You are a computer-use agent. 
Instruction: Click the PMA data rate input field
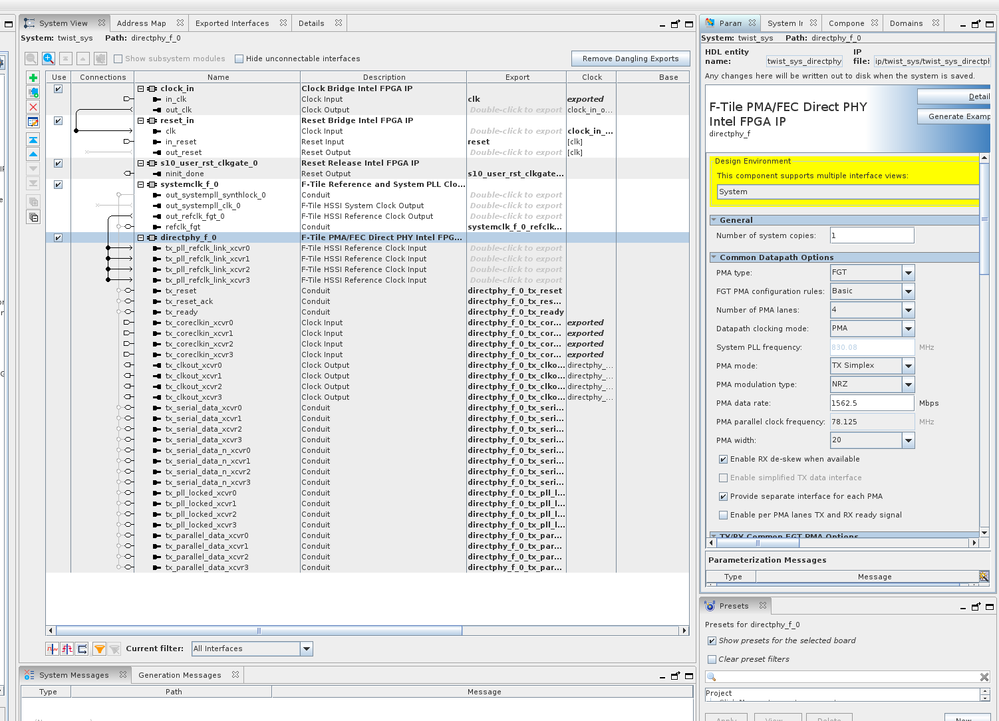pos(870,403)
